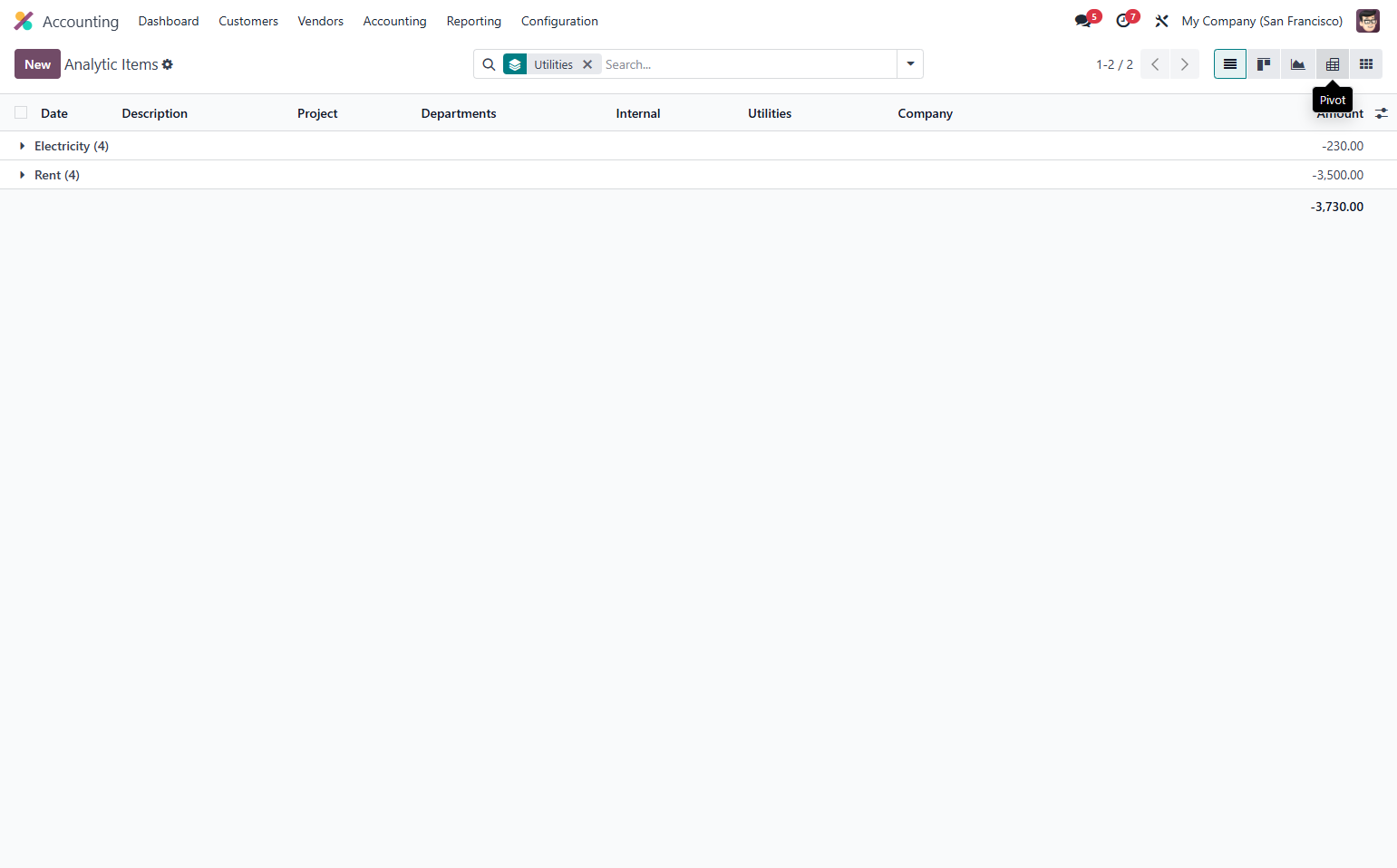This screenshot has height=868, width=1397.
Task: Sort by the Description column header
Action: tap(155, 113)
